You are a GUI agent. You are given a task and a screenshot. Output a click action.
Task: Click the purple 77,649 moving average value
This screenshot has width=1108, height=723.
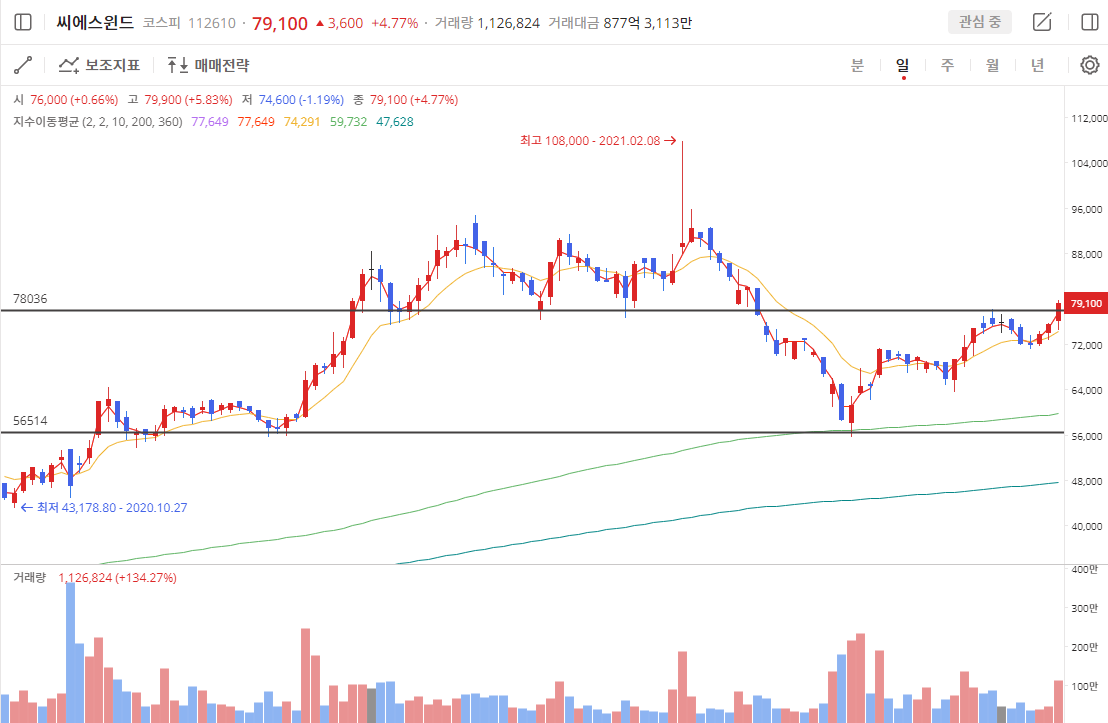point(210,122)
